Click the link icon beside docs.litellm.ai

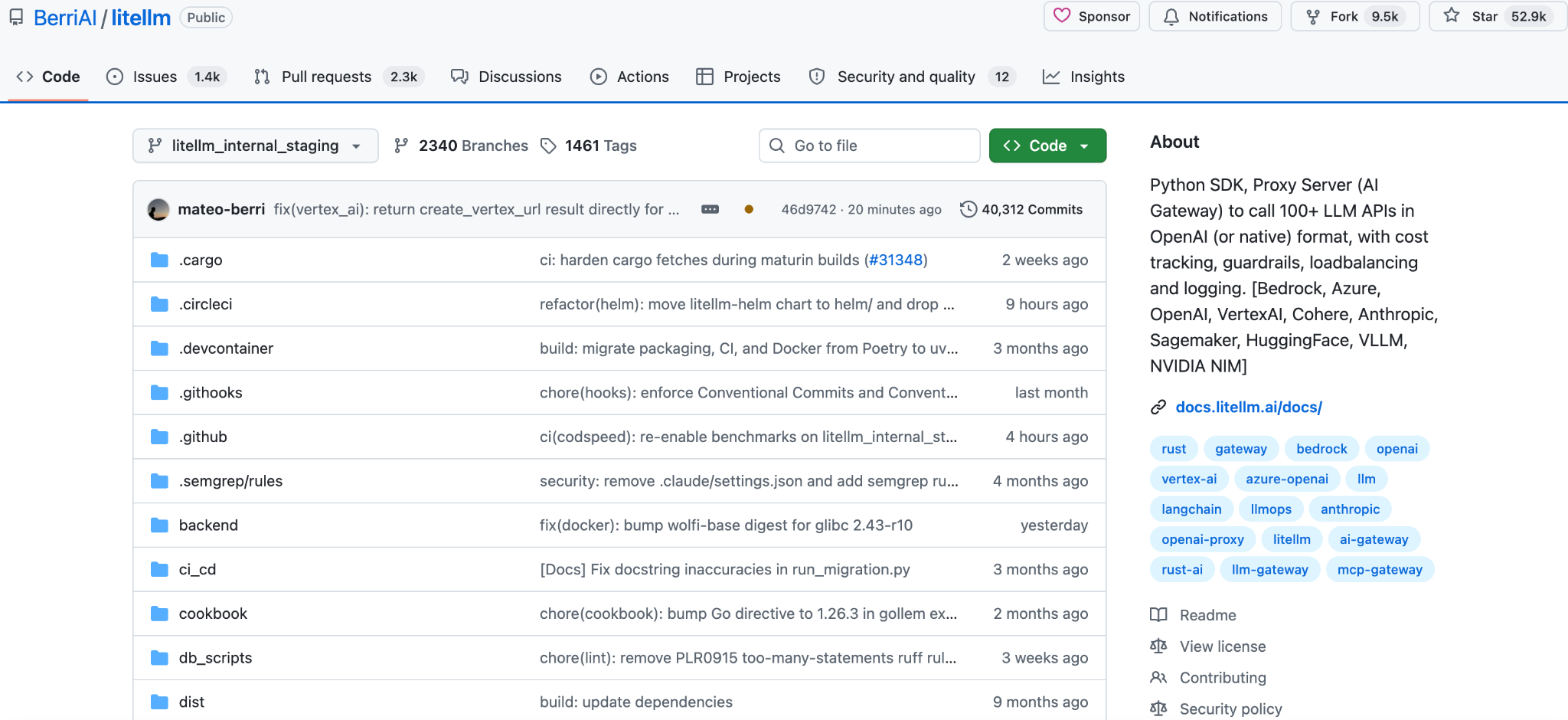[x=1158, y=407]
